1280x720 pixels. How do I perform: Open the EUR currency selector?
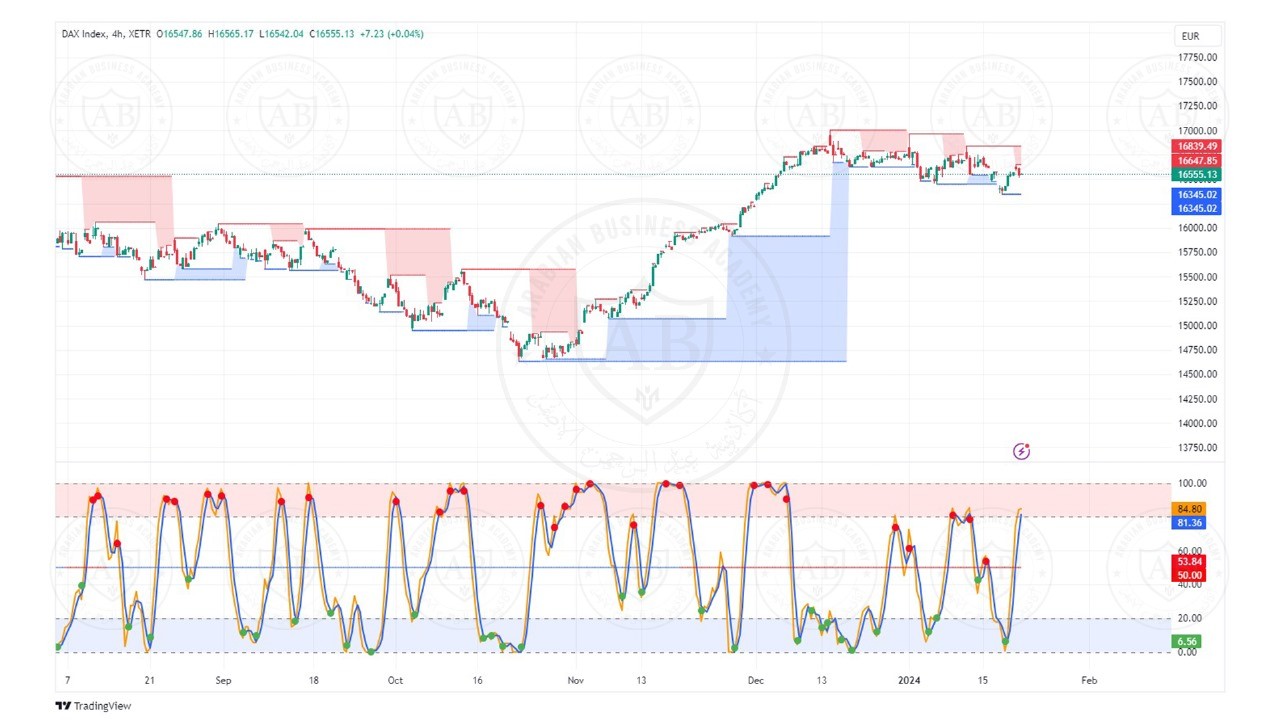(1188, 36)
